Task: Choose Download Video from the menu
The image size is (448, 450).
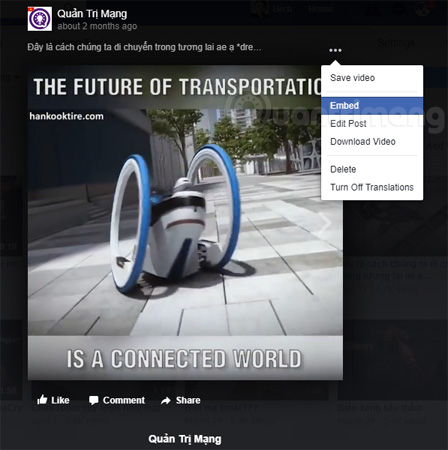Action: pyautogui.click(x=363, y=142)
